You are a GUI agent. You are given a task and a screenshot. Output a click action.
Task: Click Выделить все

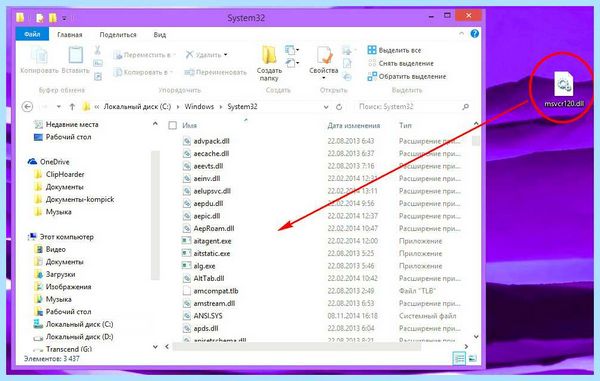pos(394,50)
